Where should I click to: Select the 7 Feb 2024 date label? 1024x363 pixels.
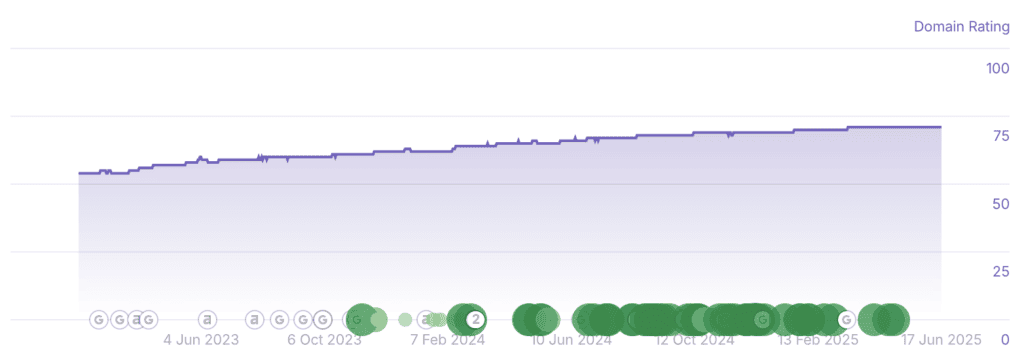click(x=447, y=340)
